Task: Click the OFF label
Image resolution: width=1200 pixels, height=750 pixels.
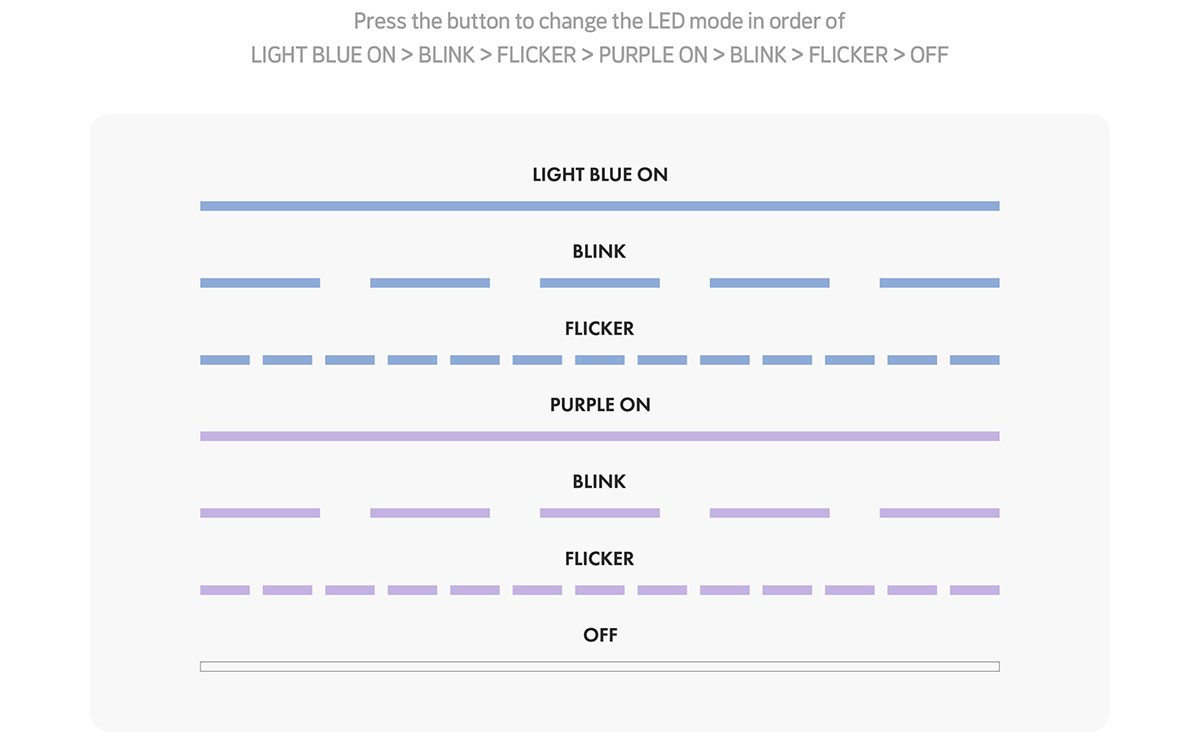Action: click(600, 635)
